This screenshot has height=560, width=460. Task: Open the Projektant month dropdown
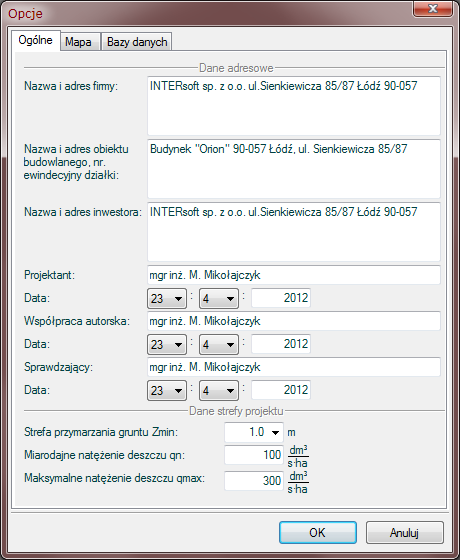click(219, 298)
